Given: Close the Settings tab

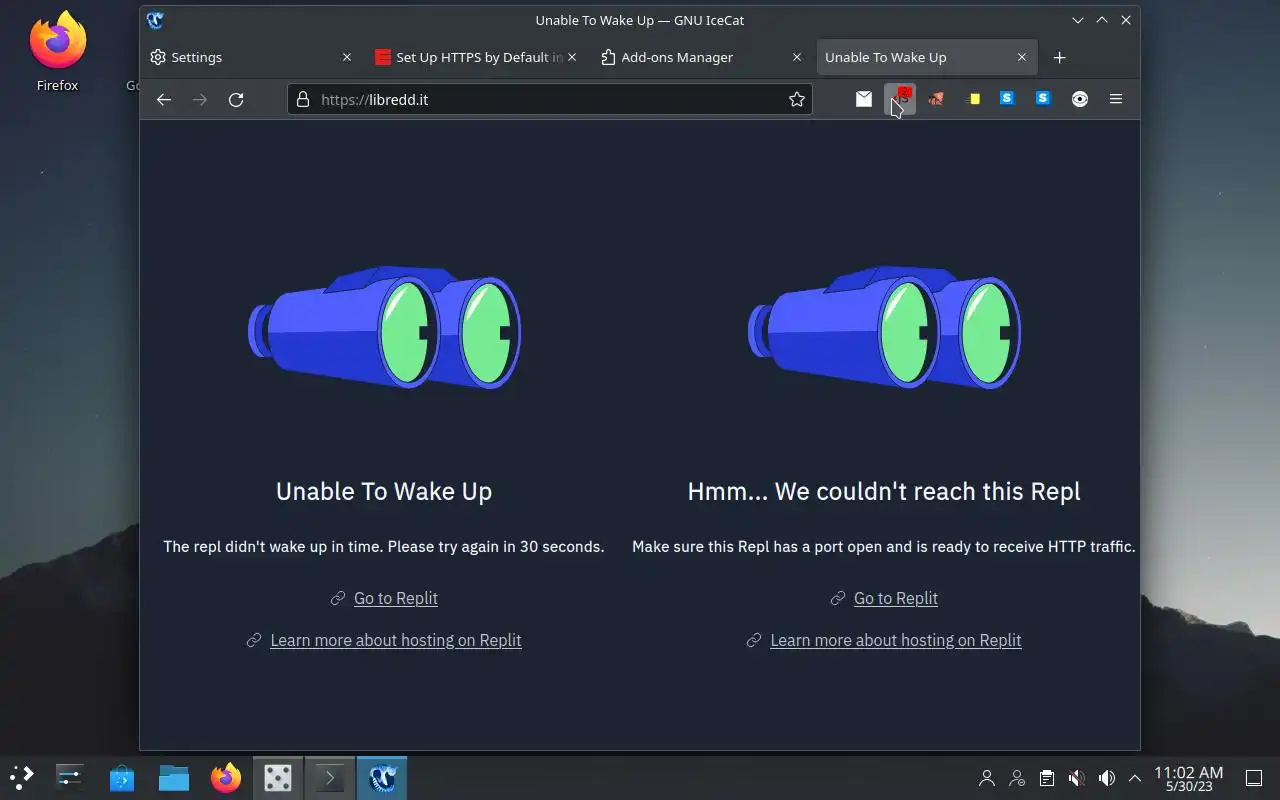Looking at the screenshot, I should [347, 57].
